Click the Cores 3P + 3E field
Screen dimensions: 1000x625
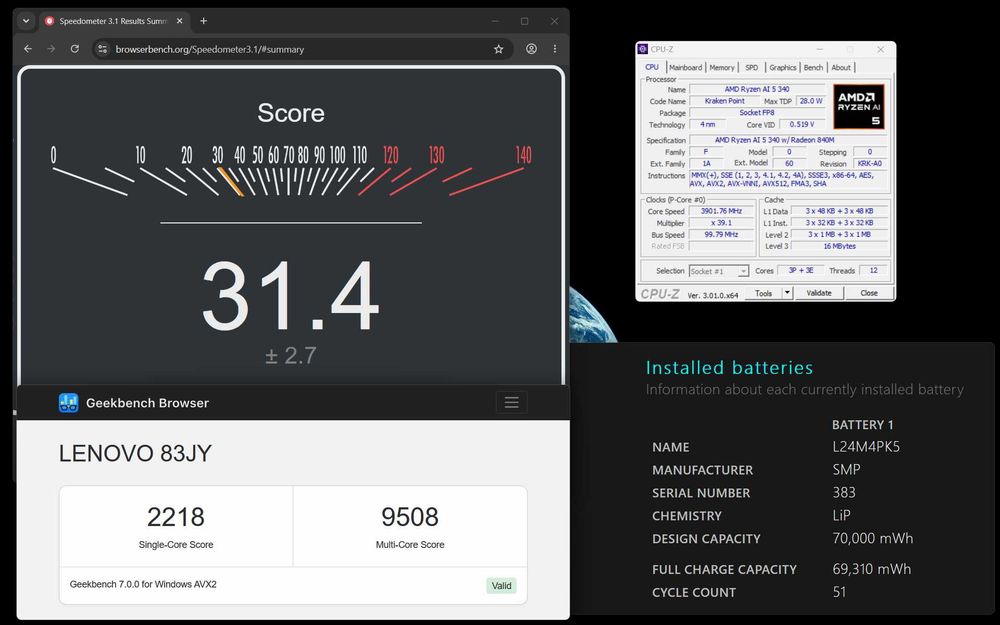tap(801, 270)
